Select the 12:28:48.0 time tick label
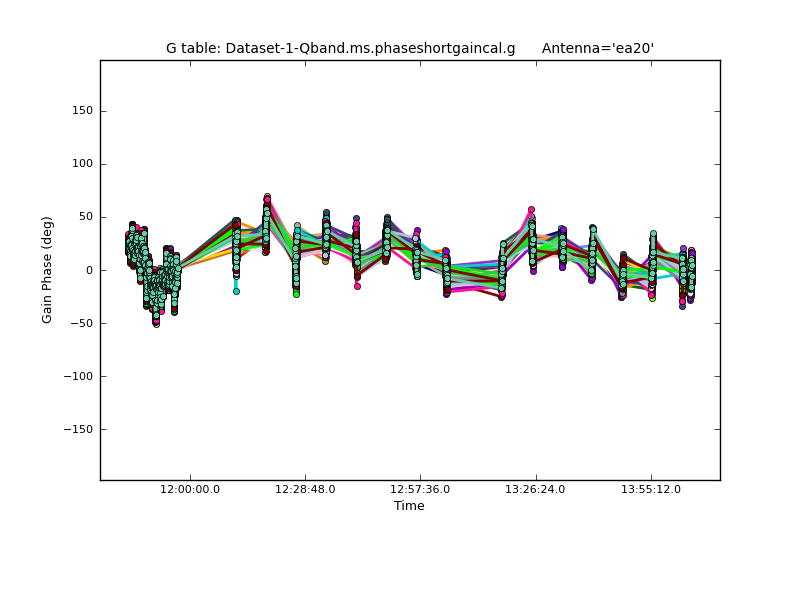800x600 pixels. (x=305, y=489)
